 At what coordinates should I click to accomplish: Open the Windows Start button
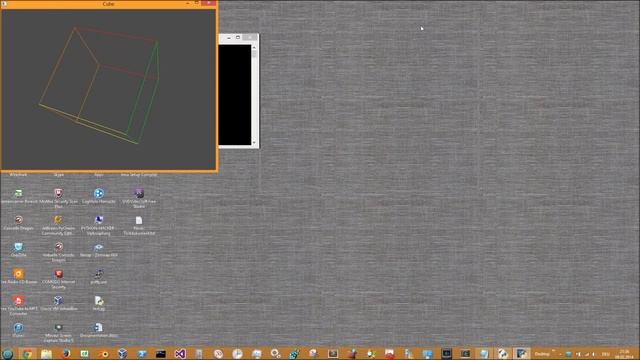click(7, 354)
